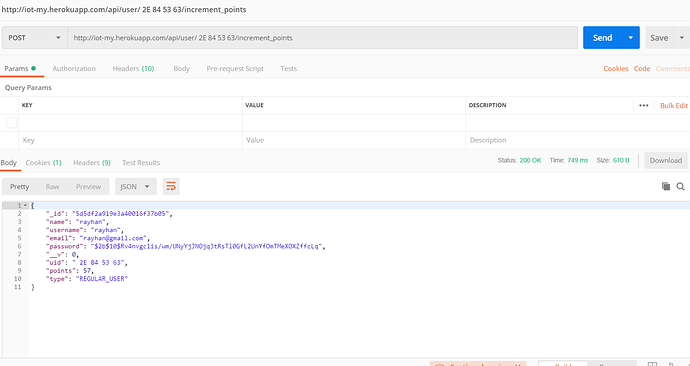The width and height of the screenshot is (690, 366).
Task: Open the Pre-request Script tab
Action: tap(235, 69)
